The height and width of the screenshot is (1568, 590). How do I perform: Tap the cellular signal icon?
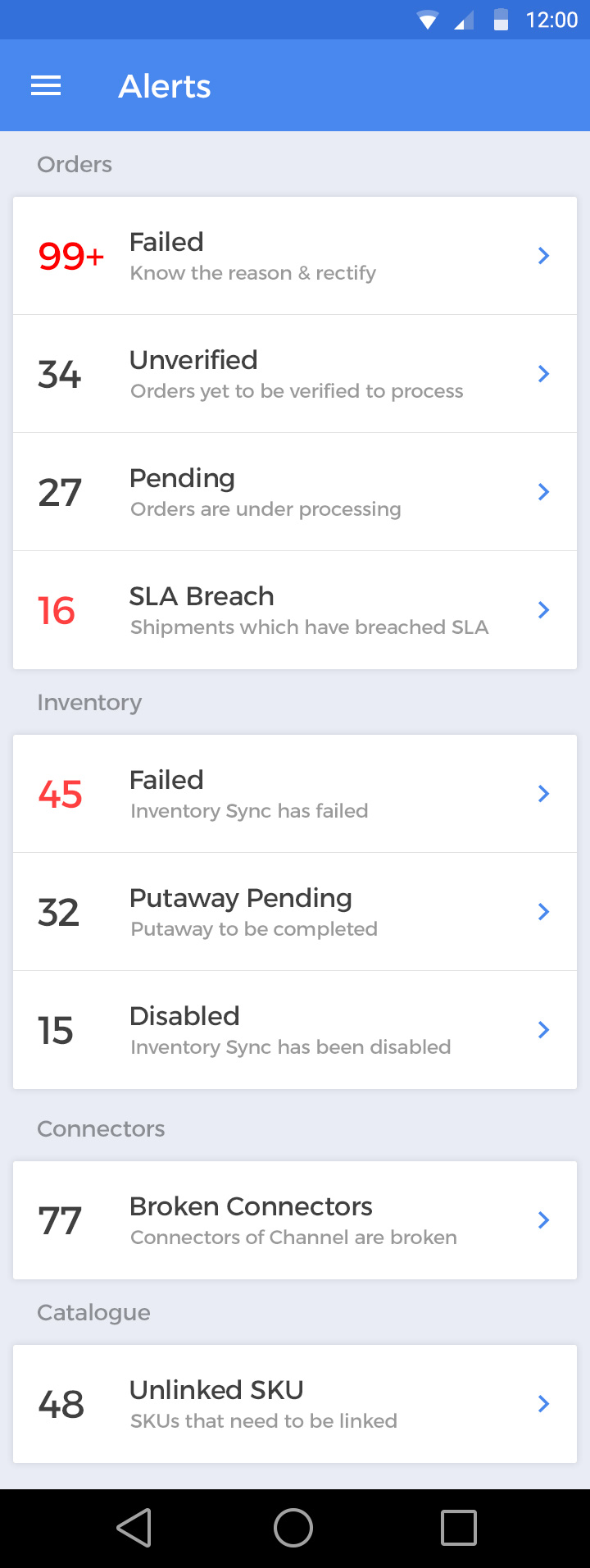click(464, 20)
